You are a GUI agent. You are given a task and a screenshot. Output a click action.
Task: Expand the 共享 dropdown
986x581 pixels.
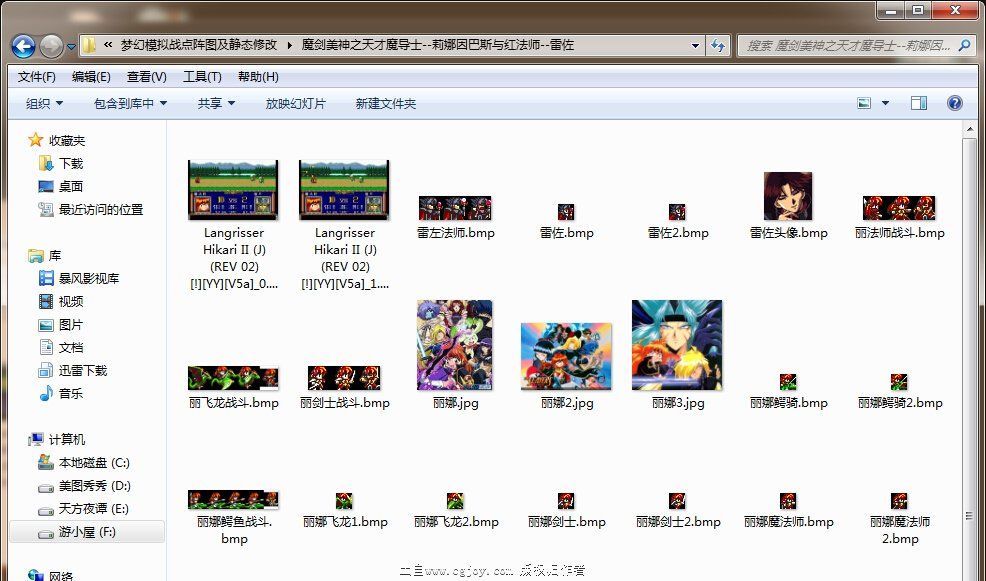[x=216, y=103]
